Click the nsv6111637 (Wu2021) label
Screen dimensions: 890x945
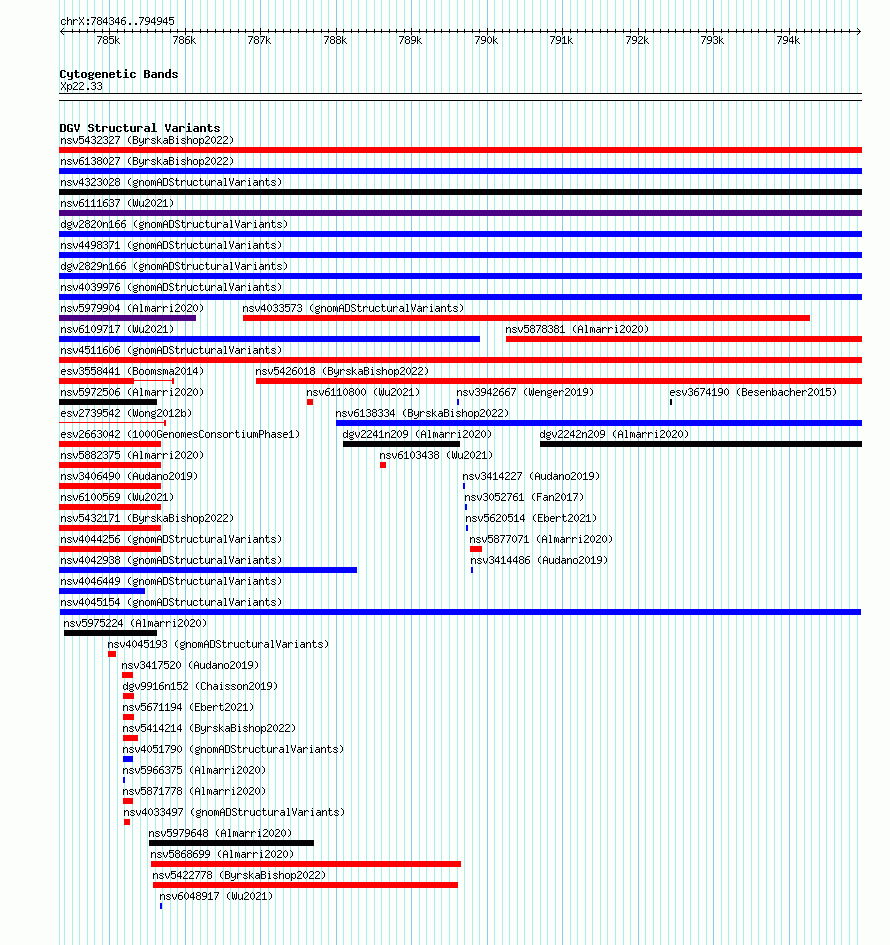pyautogui.click(x=117, y=203)
